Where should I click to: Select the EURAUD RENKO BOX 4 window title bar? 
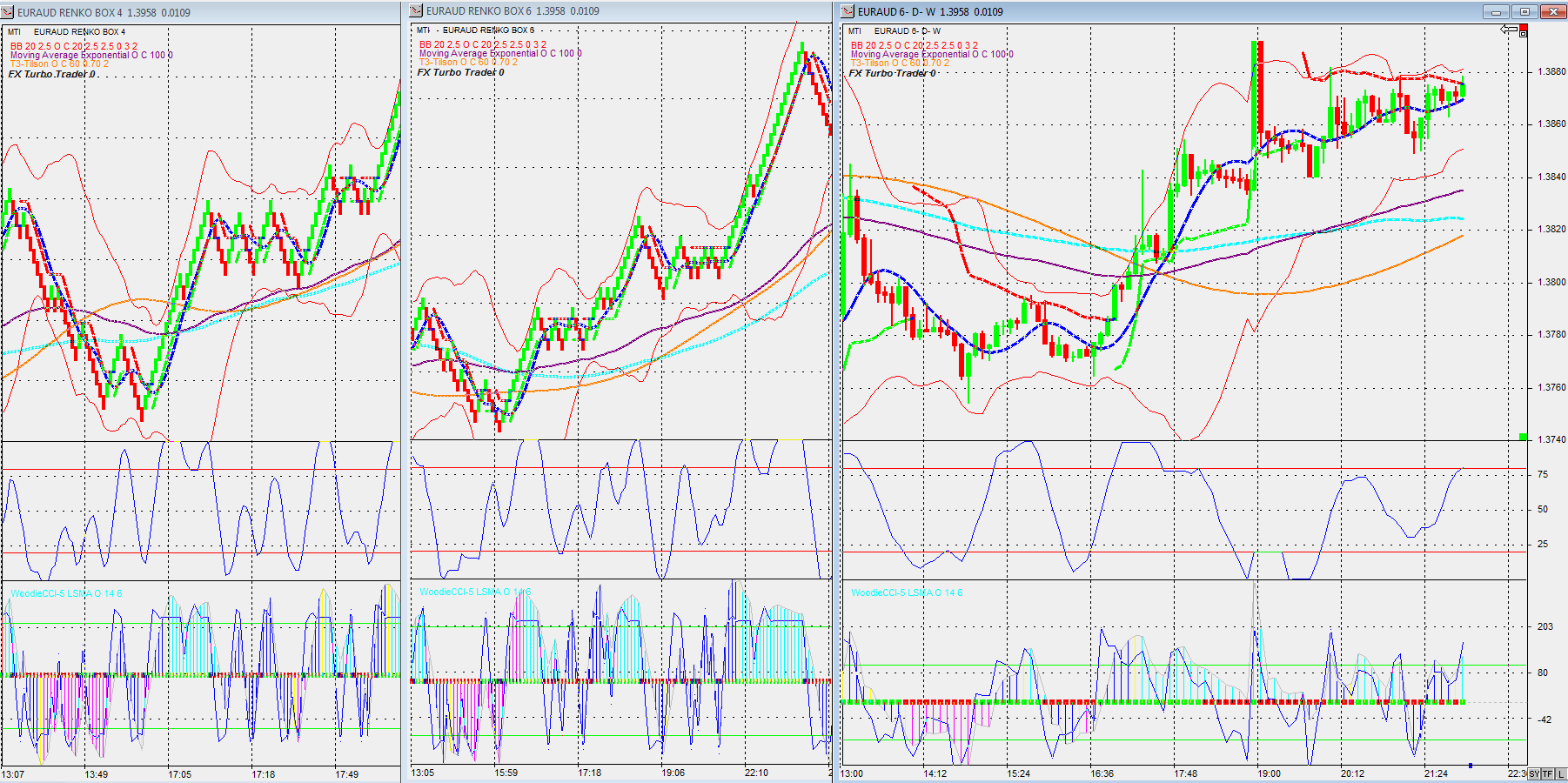(x=201, y=12)
